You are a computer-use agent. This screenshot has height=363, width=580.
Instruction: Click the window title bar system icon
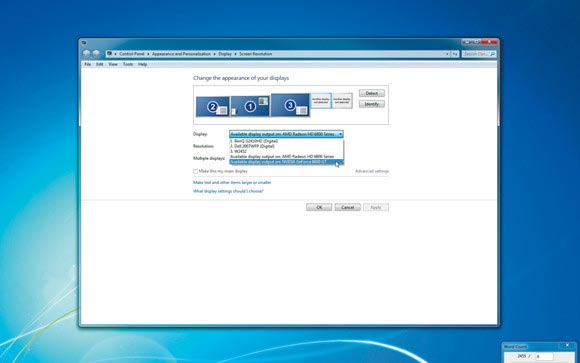pos(84,43)
